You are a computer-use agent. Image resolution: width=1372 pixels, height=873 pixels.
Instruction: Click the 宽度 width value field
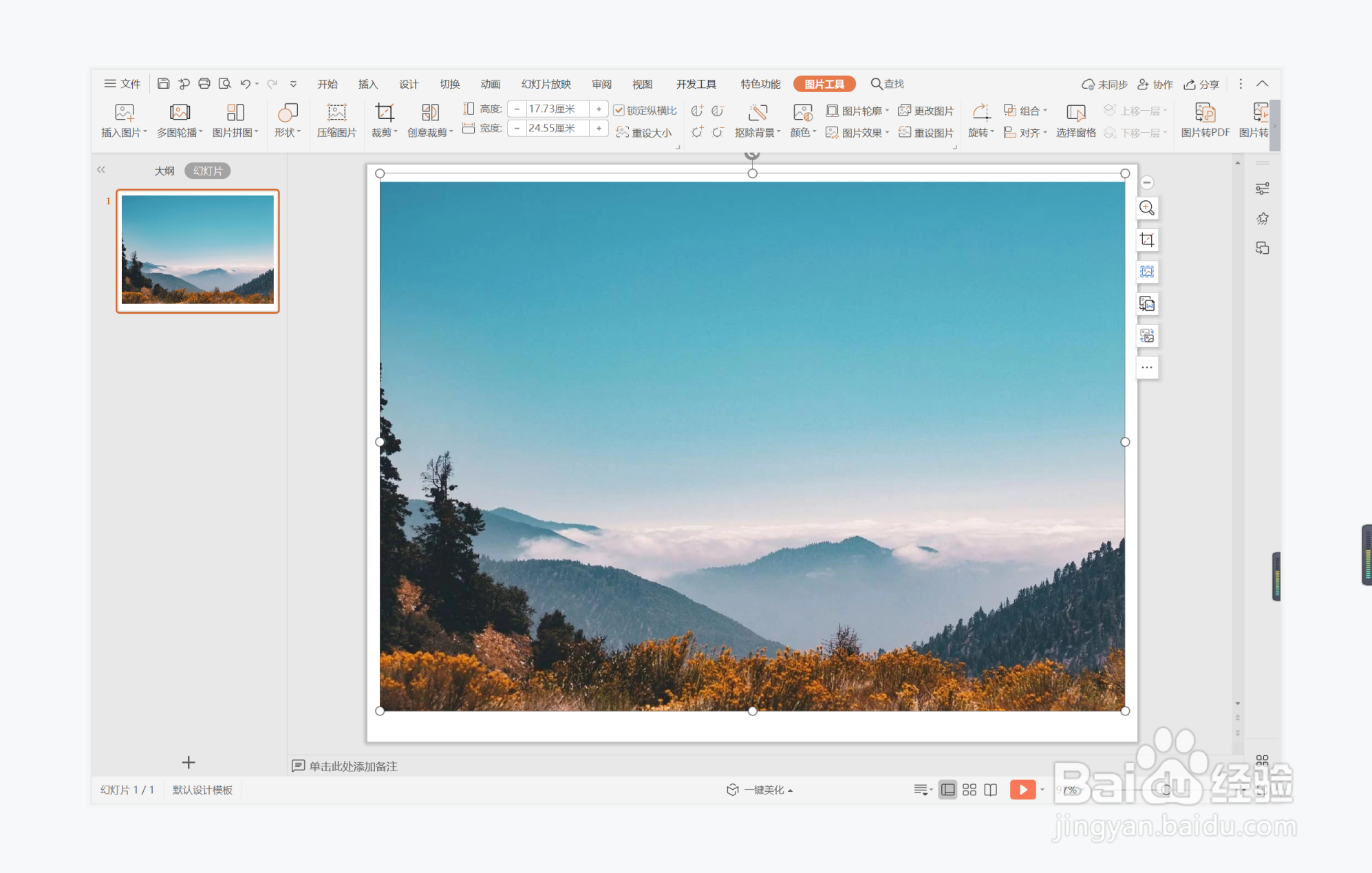click(558, 128)
